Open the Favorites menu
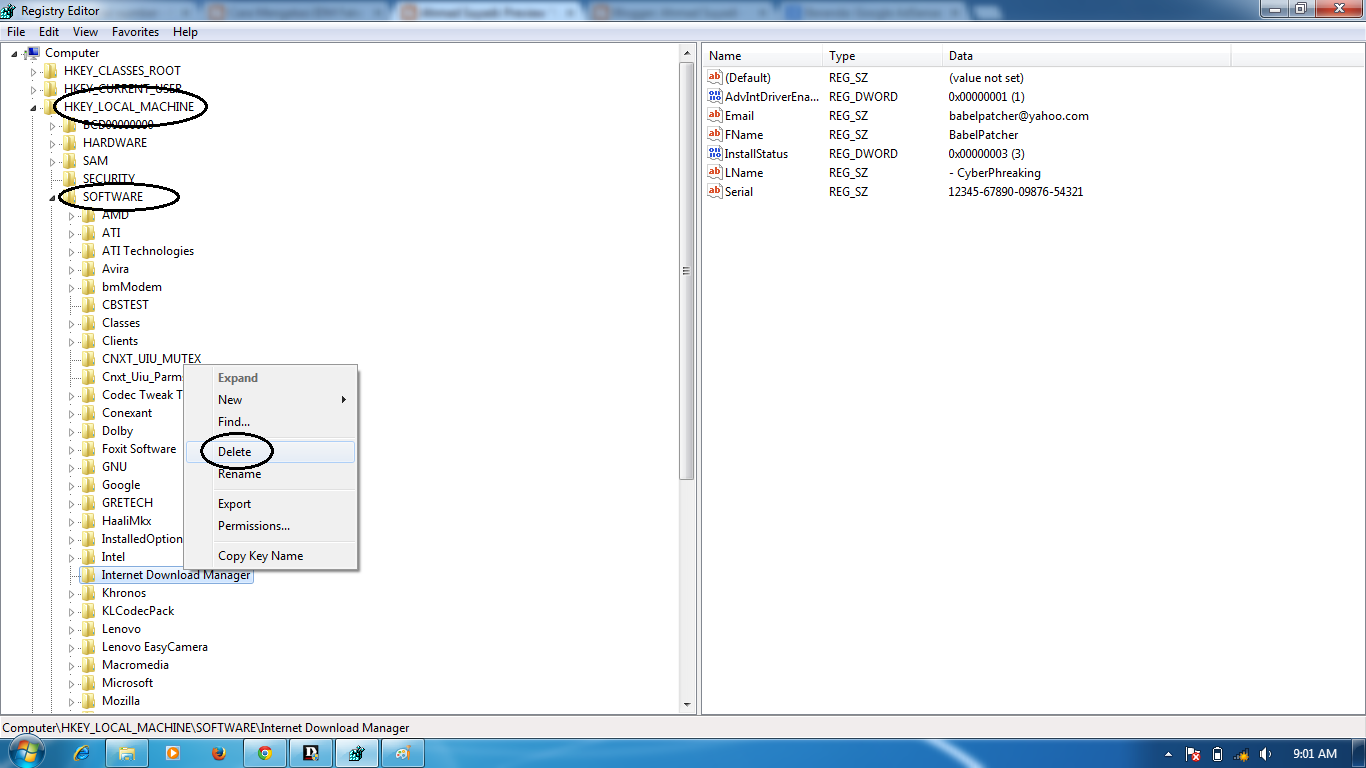The image size is (1366, 768). (x=135, y=32)
